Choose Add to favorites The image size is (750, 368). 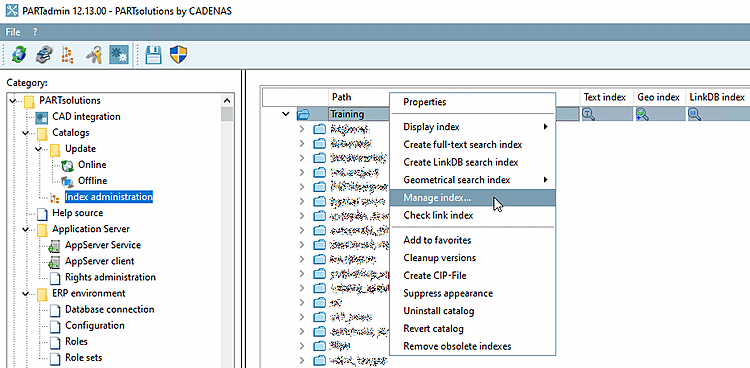pos(473,240)
